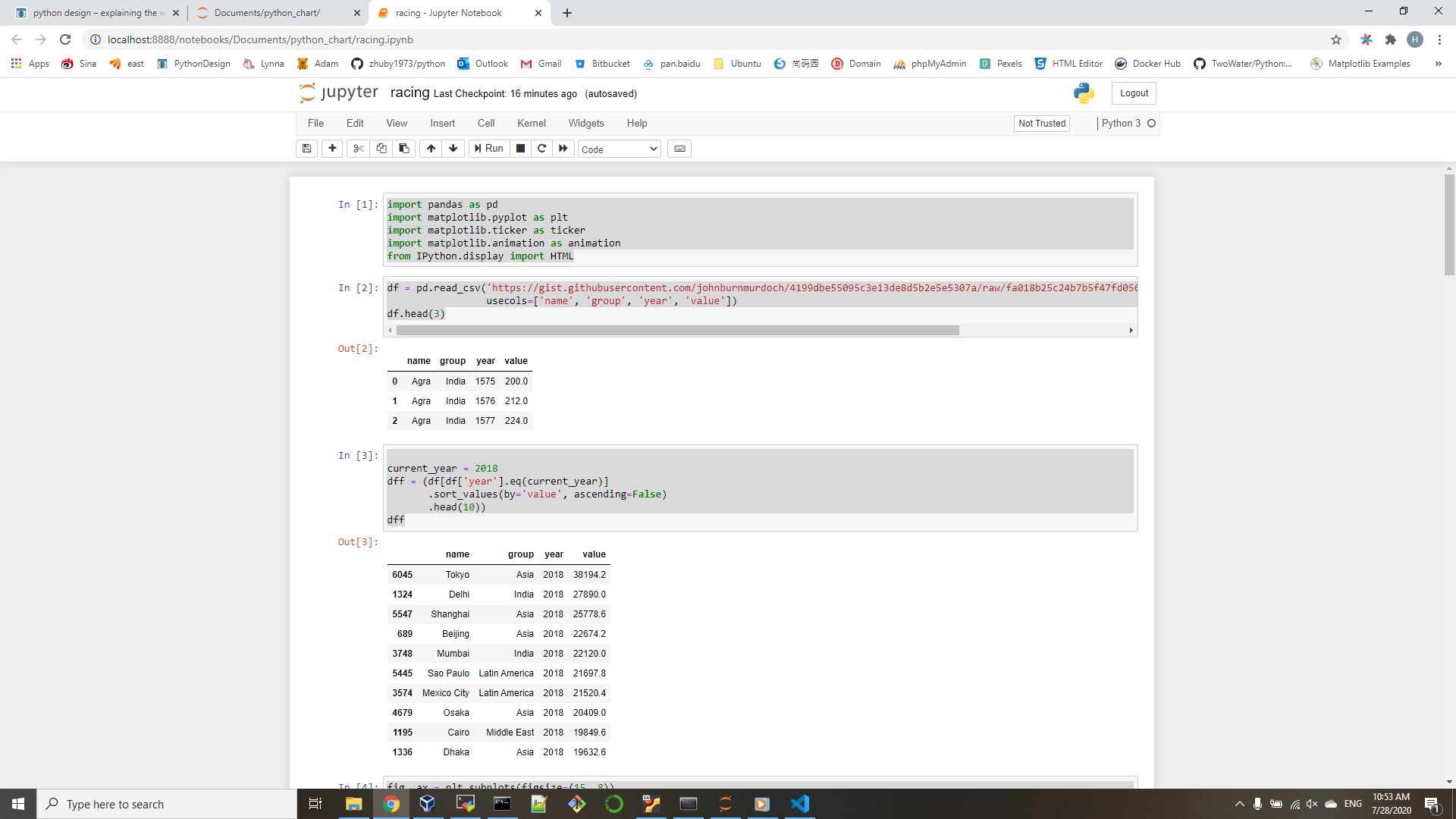Click the Not Trusted button
This screenshot has height=819, width=1456.
[x=1041, y=122]
